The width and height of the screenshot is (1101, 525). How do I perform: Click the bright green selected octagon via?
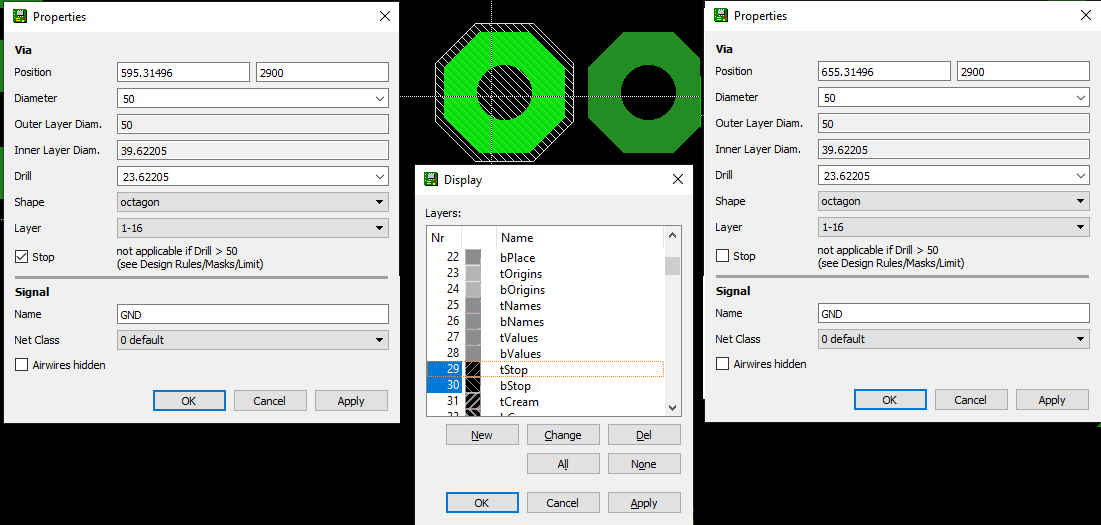click(x=460, y=95)
